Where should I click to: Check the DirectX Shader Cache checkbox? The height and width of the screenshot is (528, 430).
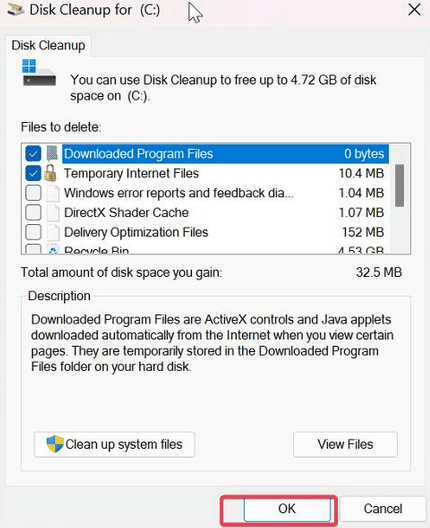[x=33, y=213]
